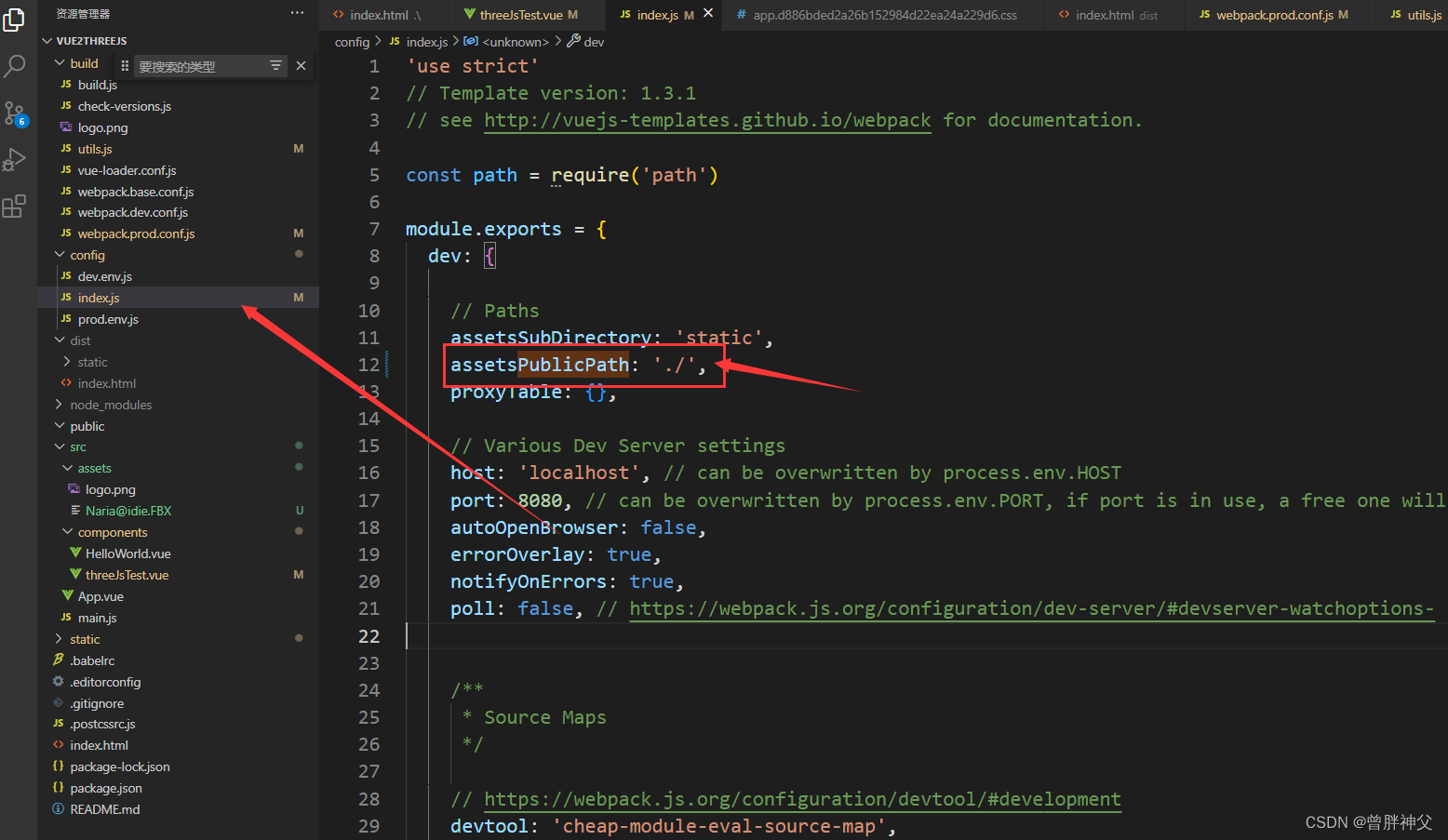This screenshot has height=840, width=1448.
Task: Open .babelrc file
Action: click(x=92, y=660)
